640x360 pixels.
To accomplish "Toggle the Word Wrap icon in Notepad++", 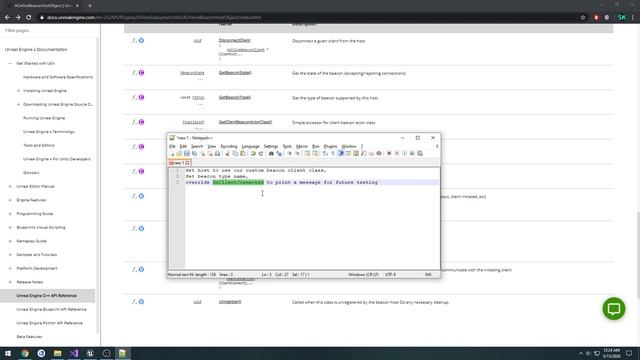I will point(325,153).
